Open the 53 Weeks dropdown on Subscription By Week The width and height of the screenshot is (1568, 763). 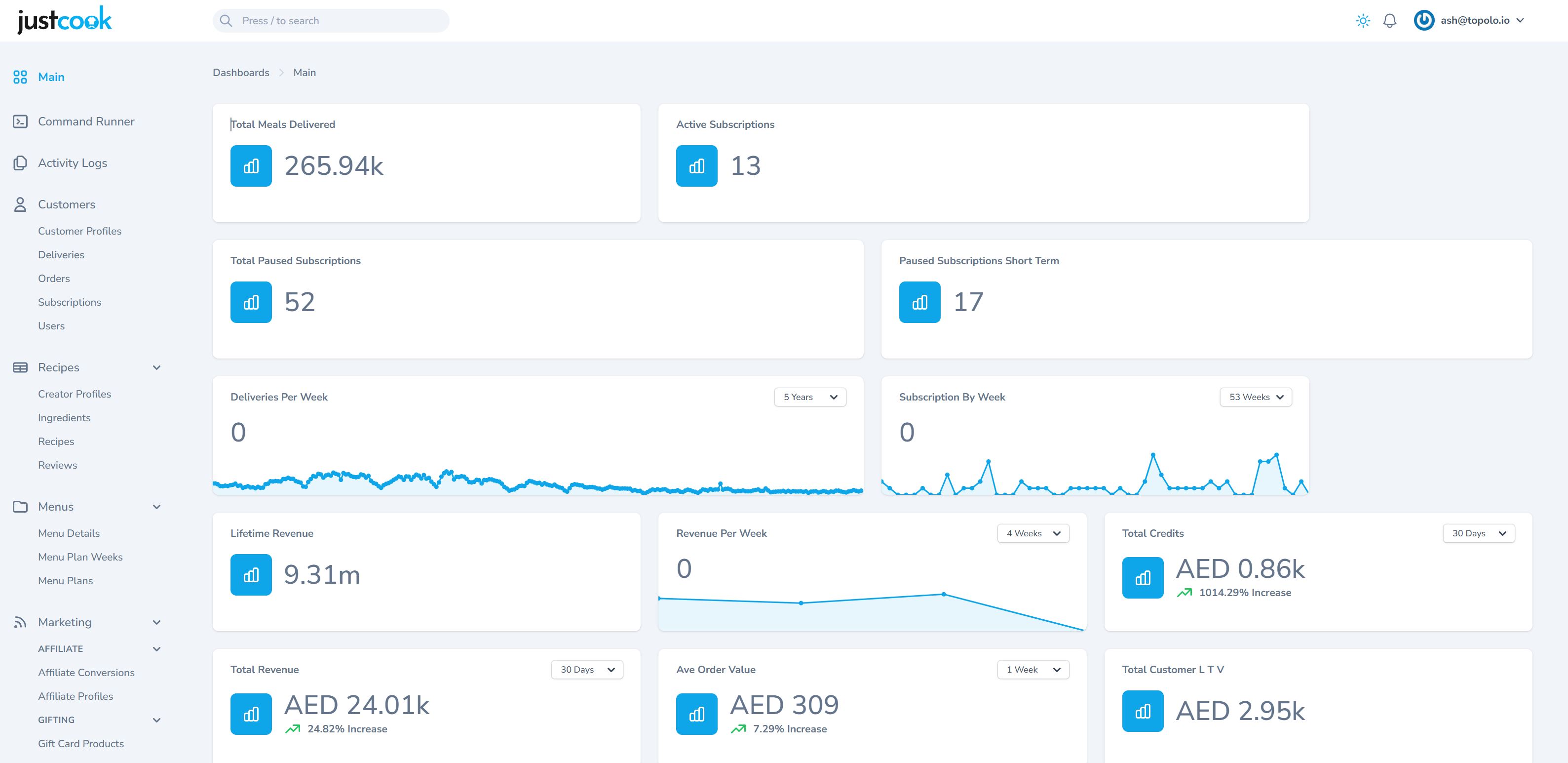[1255, 397]
